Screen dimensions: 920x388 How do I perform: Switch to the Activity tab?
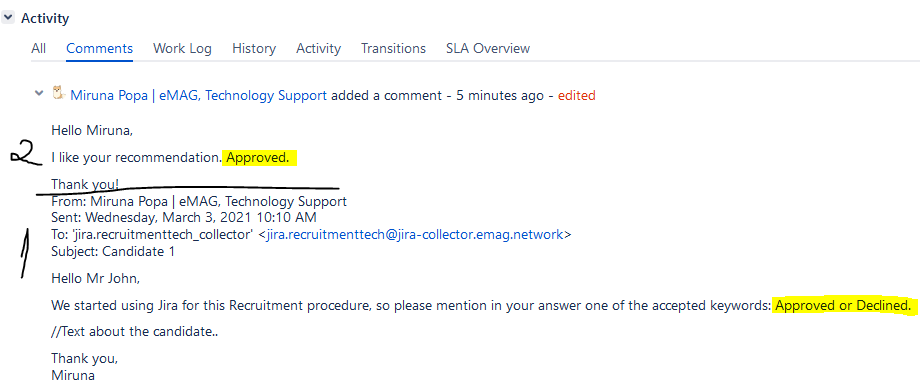[319, 49]
